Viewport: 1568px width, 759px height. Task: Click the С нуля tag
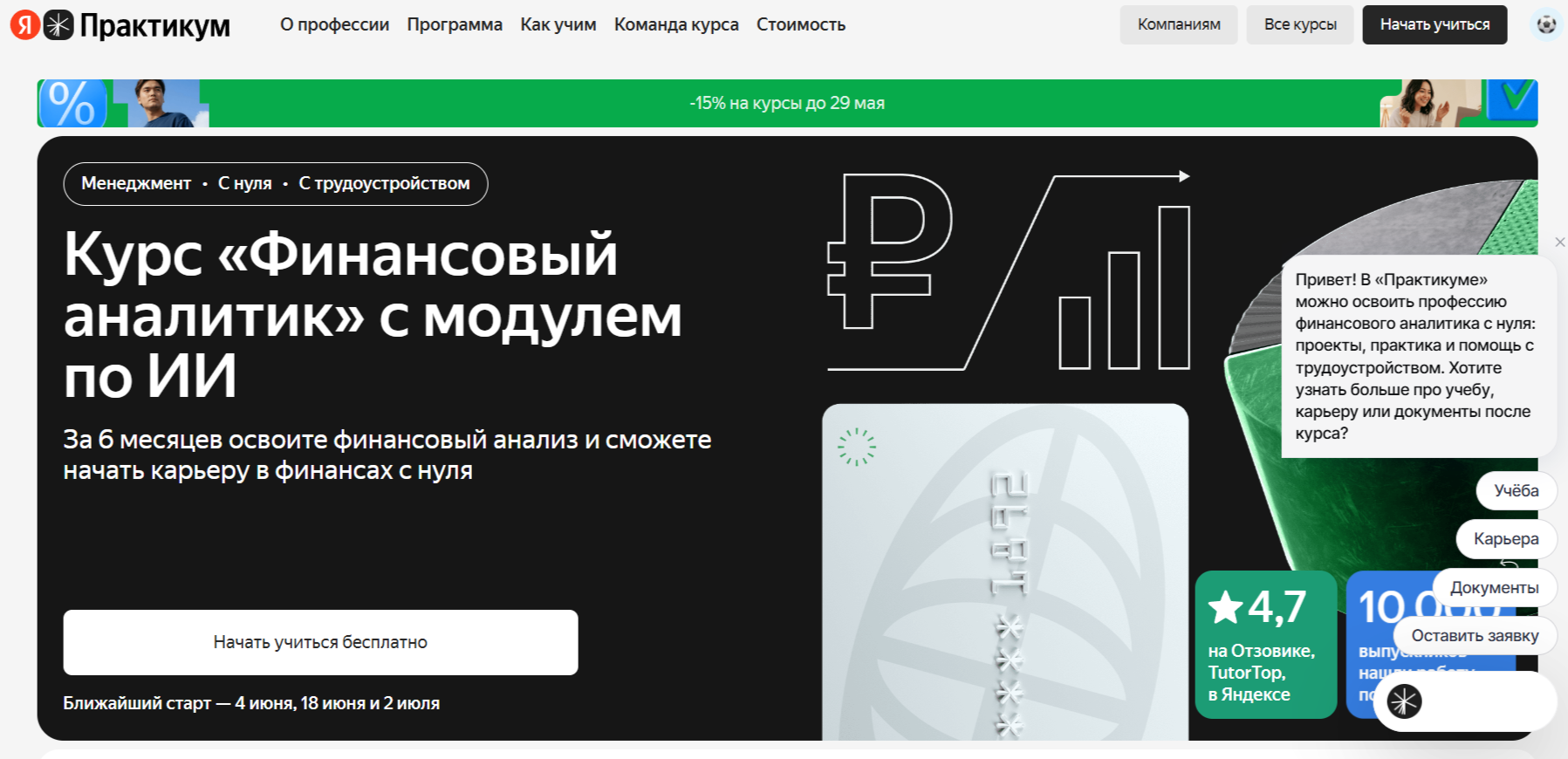[x=245, y=183]
